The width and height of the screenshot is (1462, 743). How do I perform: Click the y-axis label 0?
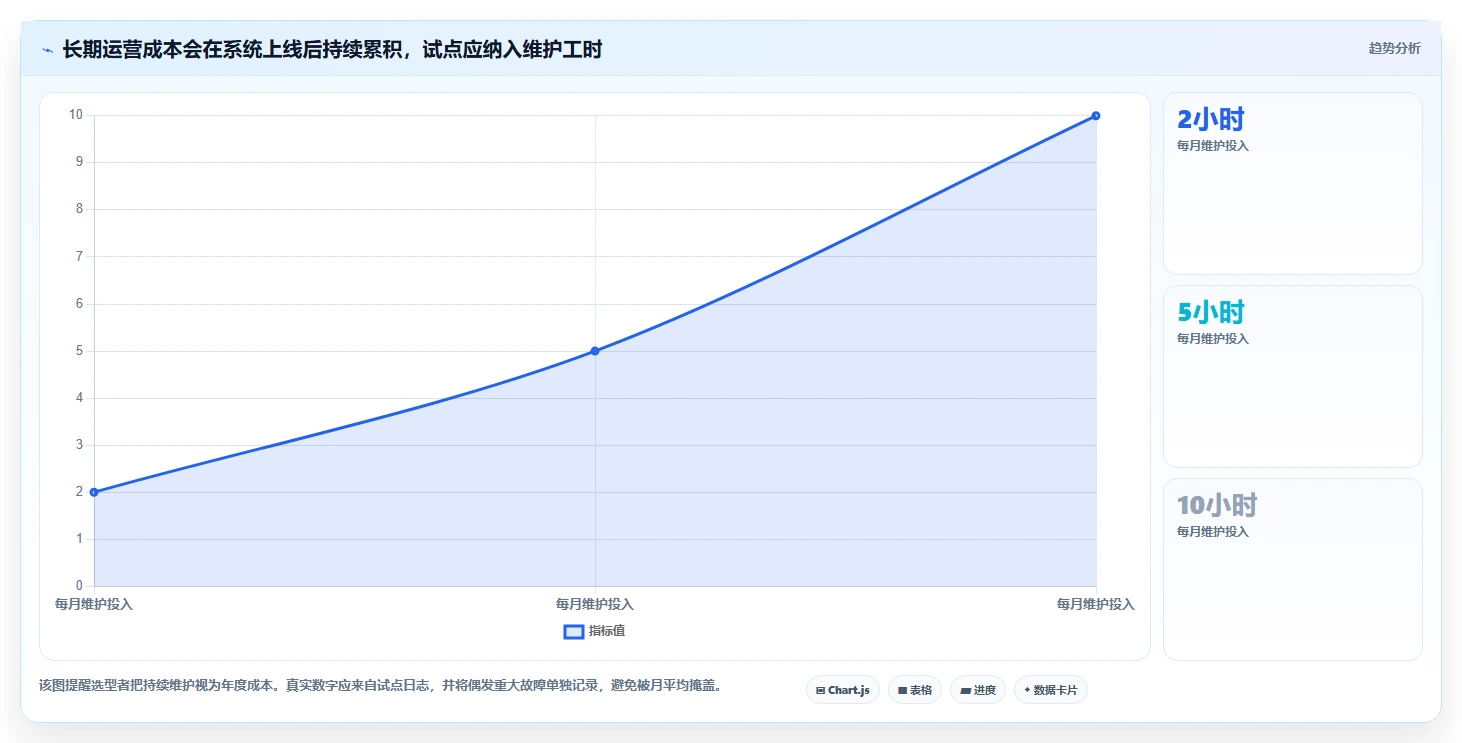click(x=79, y=586)
